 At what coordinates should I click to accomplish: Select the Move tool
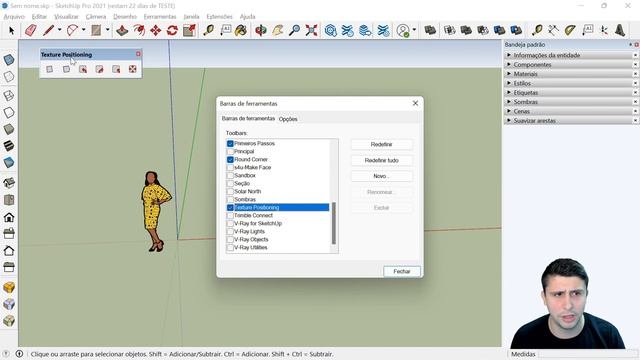[x=156, y=31]
